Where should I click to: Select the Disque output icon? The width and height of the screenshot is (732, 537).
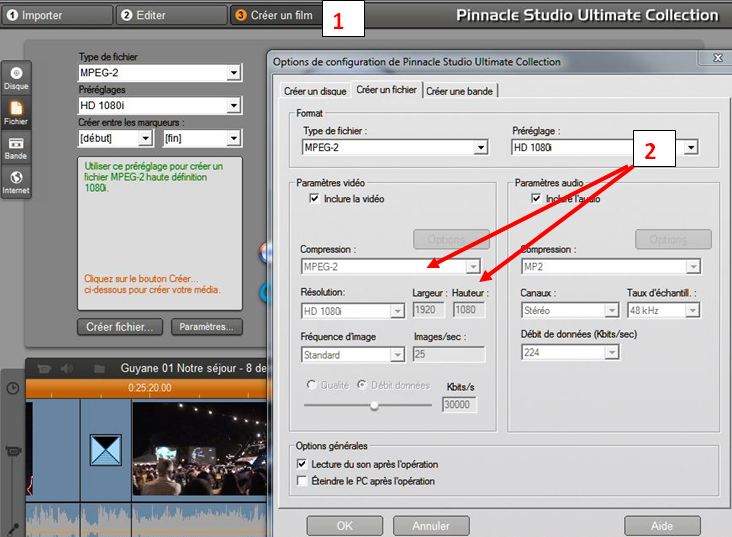pyautogui.click(x=16, y=78)
